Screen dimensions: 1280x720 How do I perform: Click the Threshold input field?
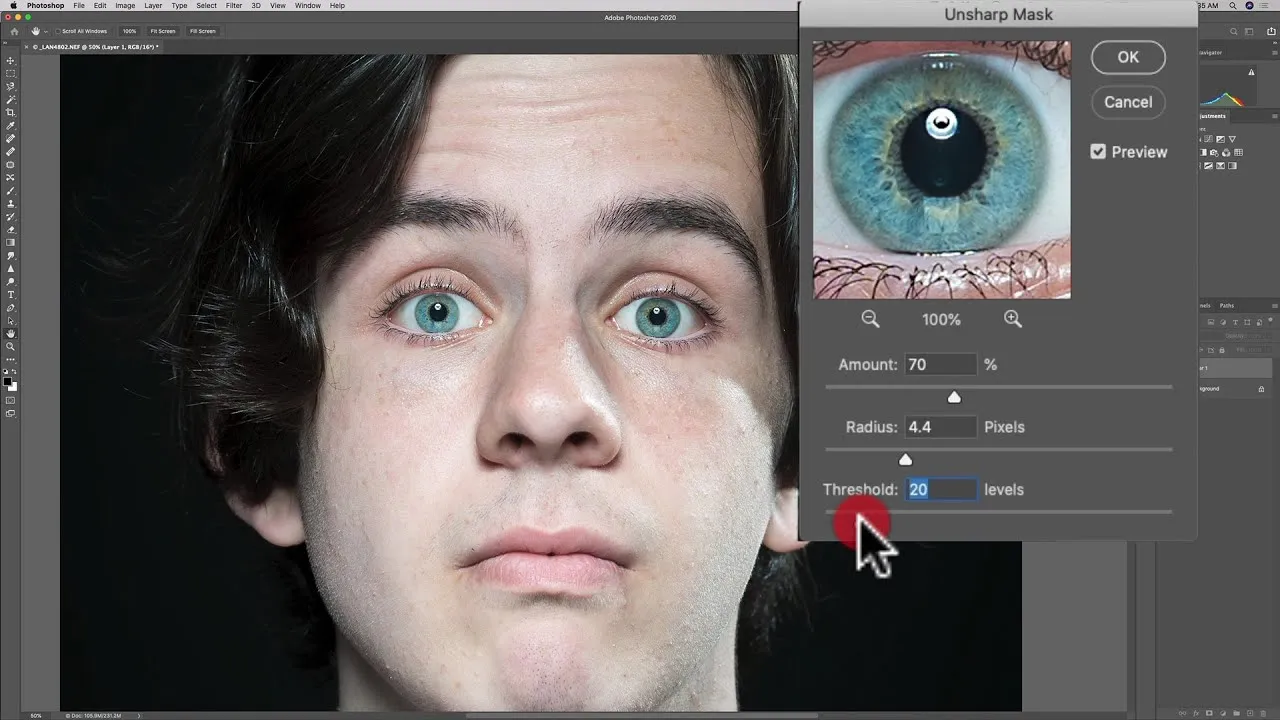point(940,489)
